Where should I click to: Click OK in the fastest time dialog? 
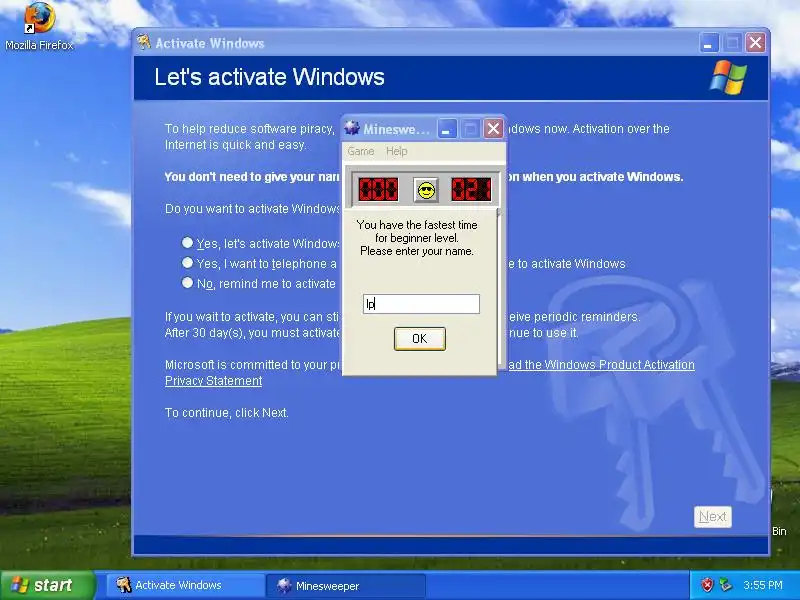420,339
